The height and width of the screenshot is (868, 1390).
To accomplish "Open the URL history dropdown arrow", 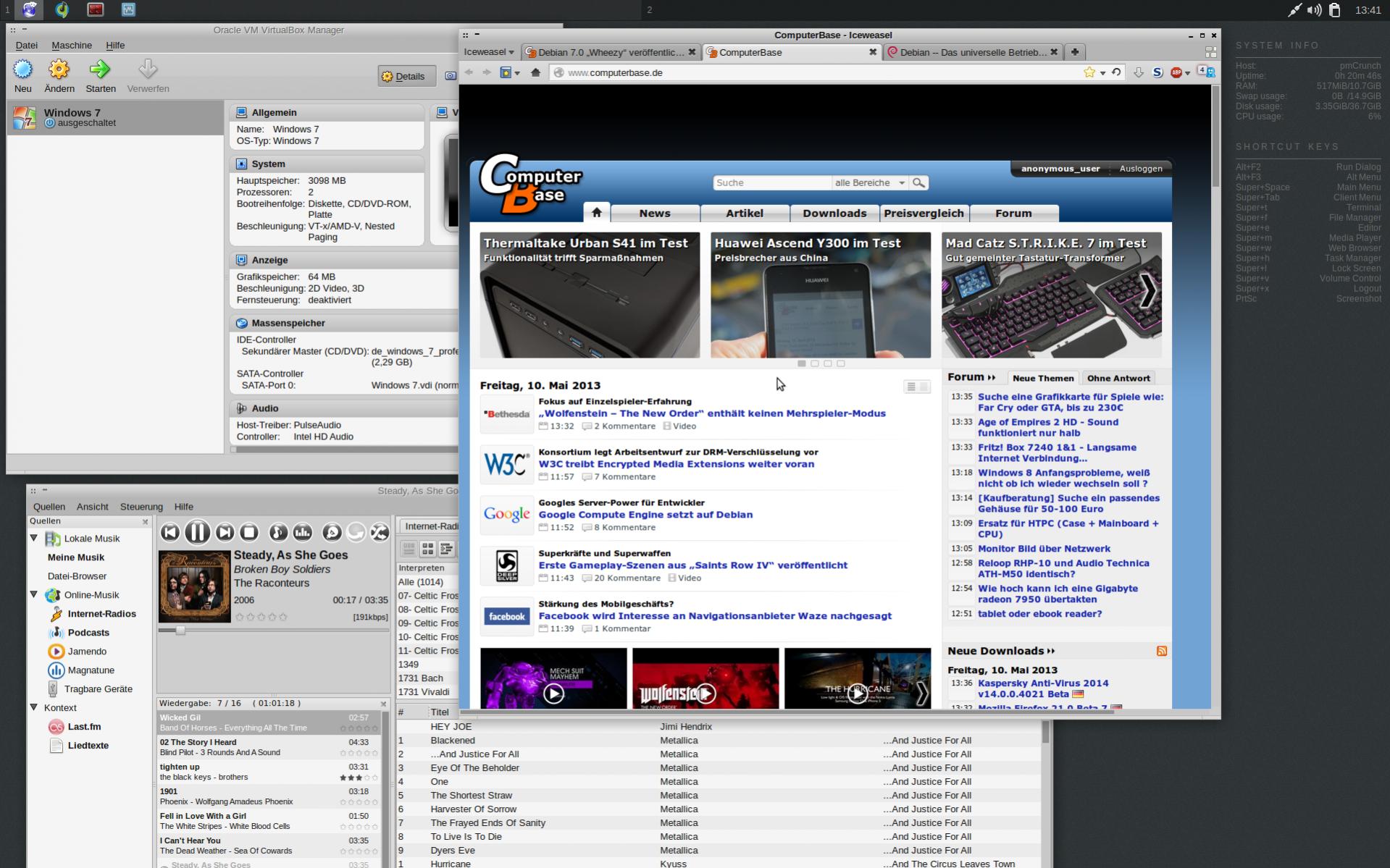I will click(x=1102, y=73).
